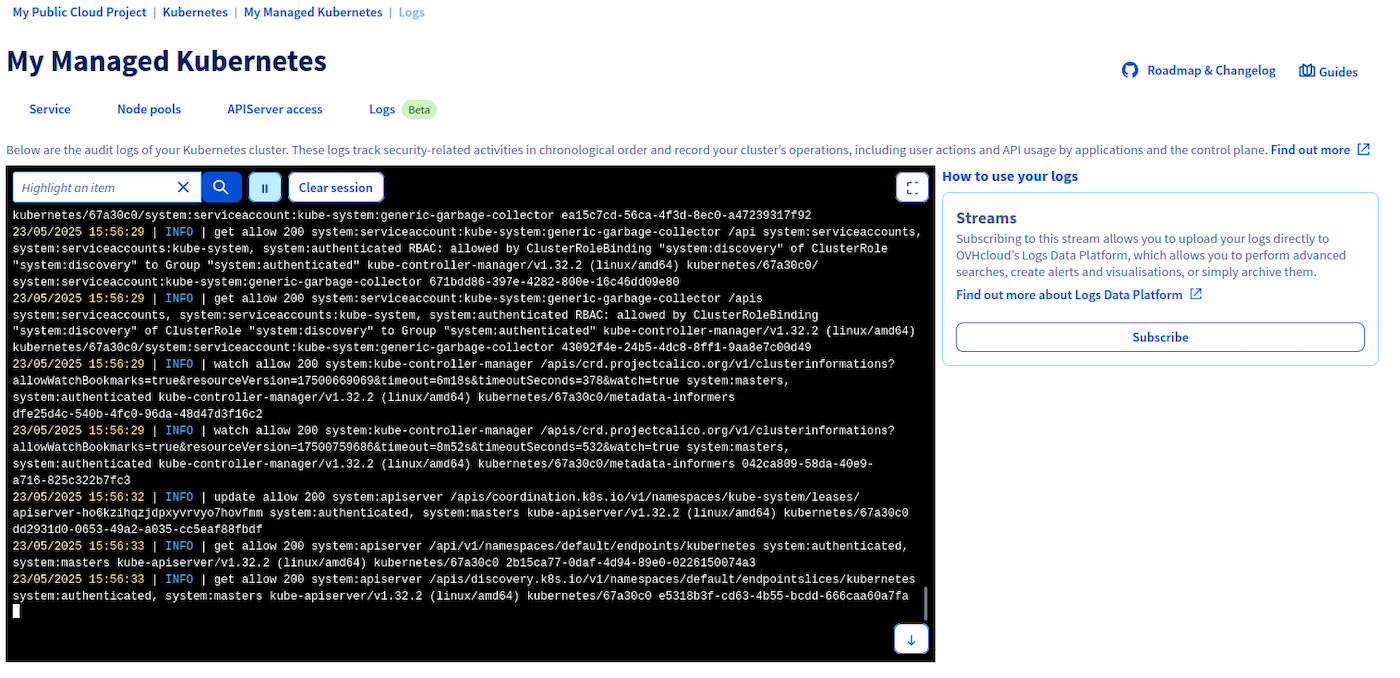Open the How to use your logs link

coord(1010,177)
